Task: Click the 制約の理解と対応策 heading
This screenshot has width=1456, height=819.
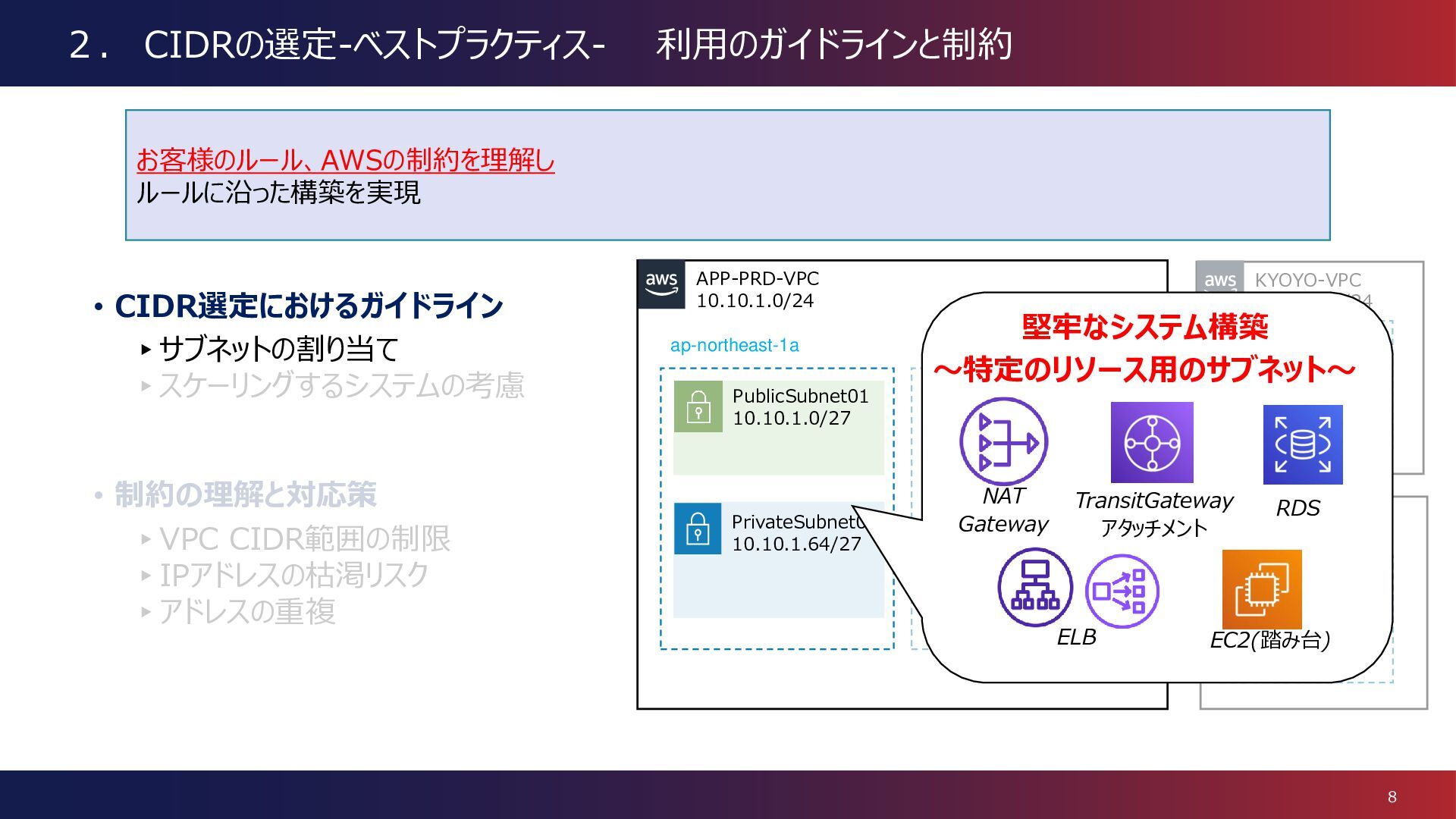Action: click(245, 494)
